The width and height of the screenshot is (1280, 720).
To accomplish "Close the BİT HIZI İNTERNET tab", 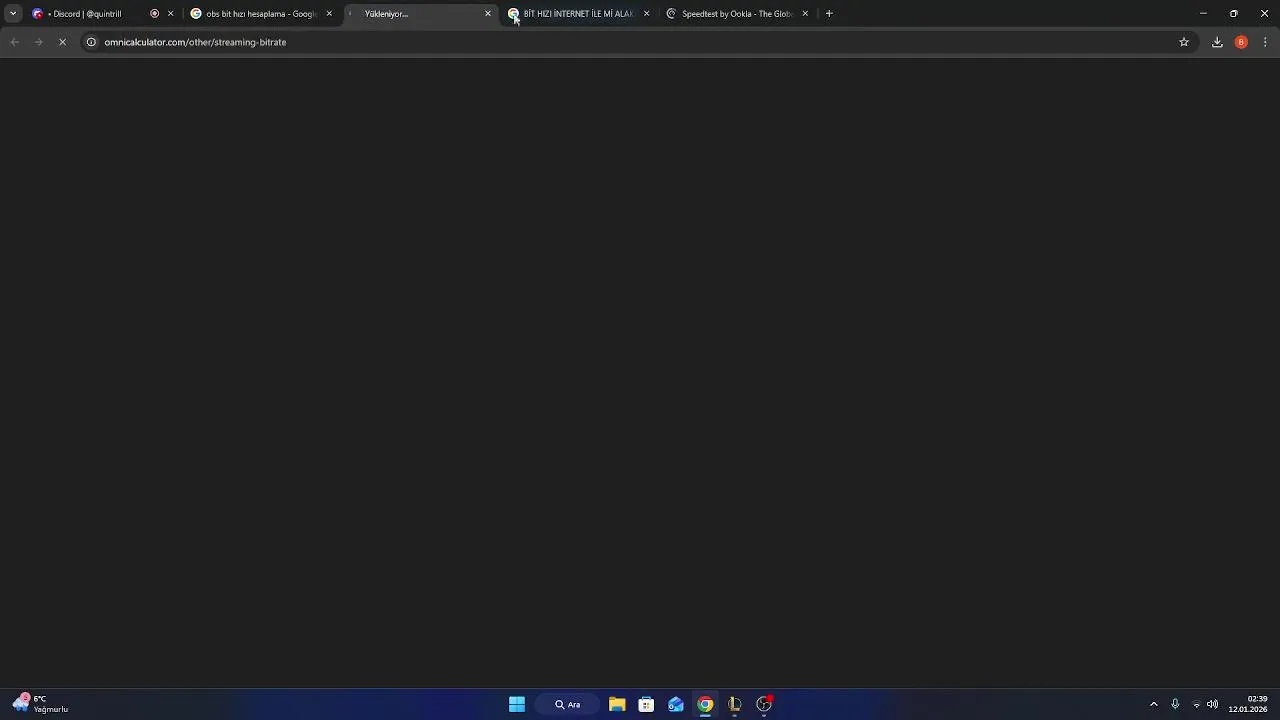I will (646, 14).
